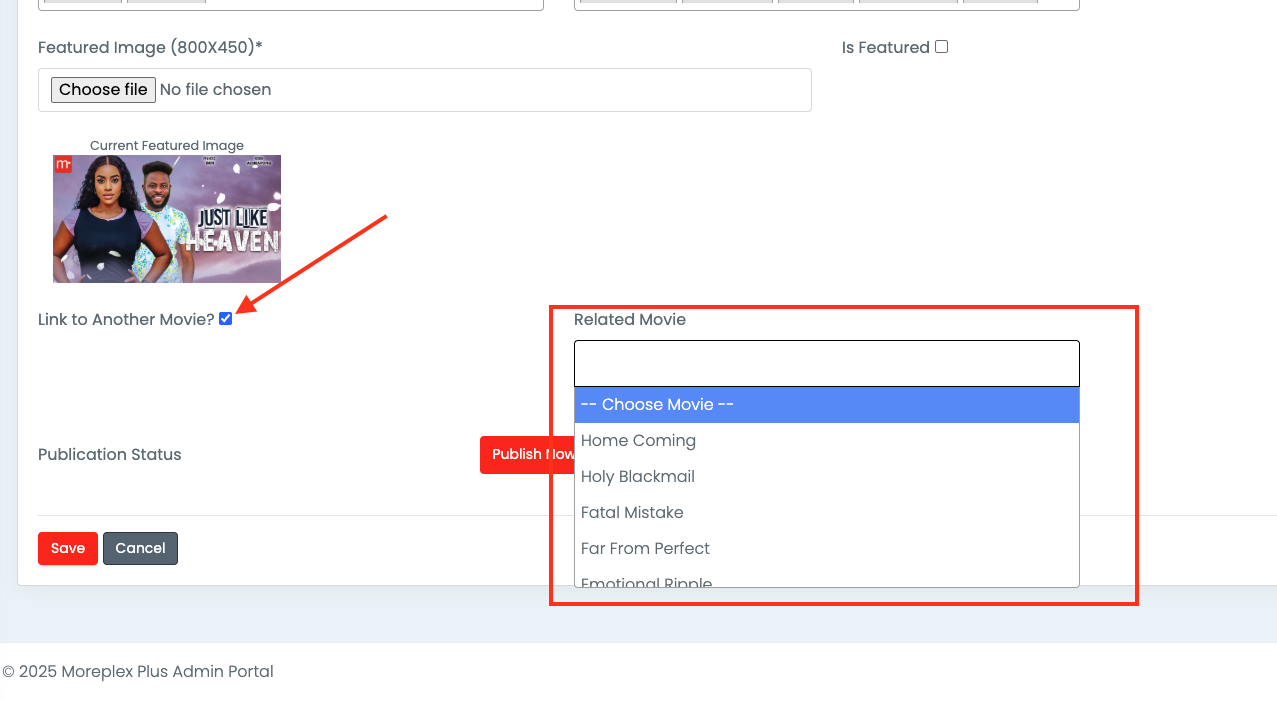This screenshot has height=701, width=1277.
Task: Click the 'Link to Another Movie?' label
Action: pos(126,320)
